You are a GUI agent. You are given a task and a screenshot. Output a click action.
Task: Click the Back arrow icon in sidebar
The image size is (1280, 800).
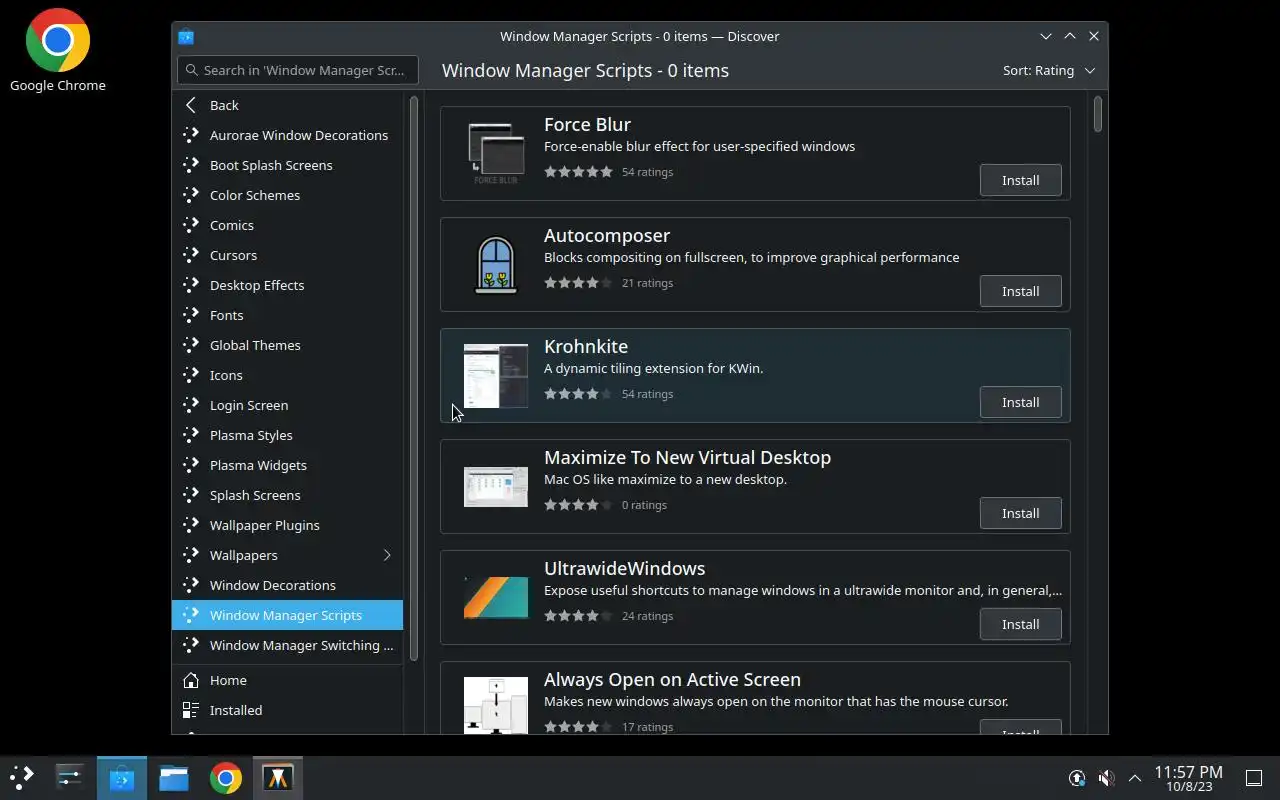(x=191, y=105)
